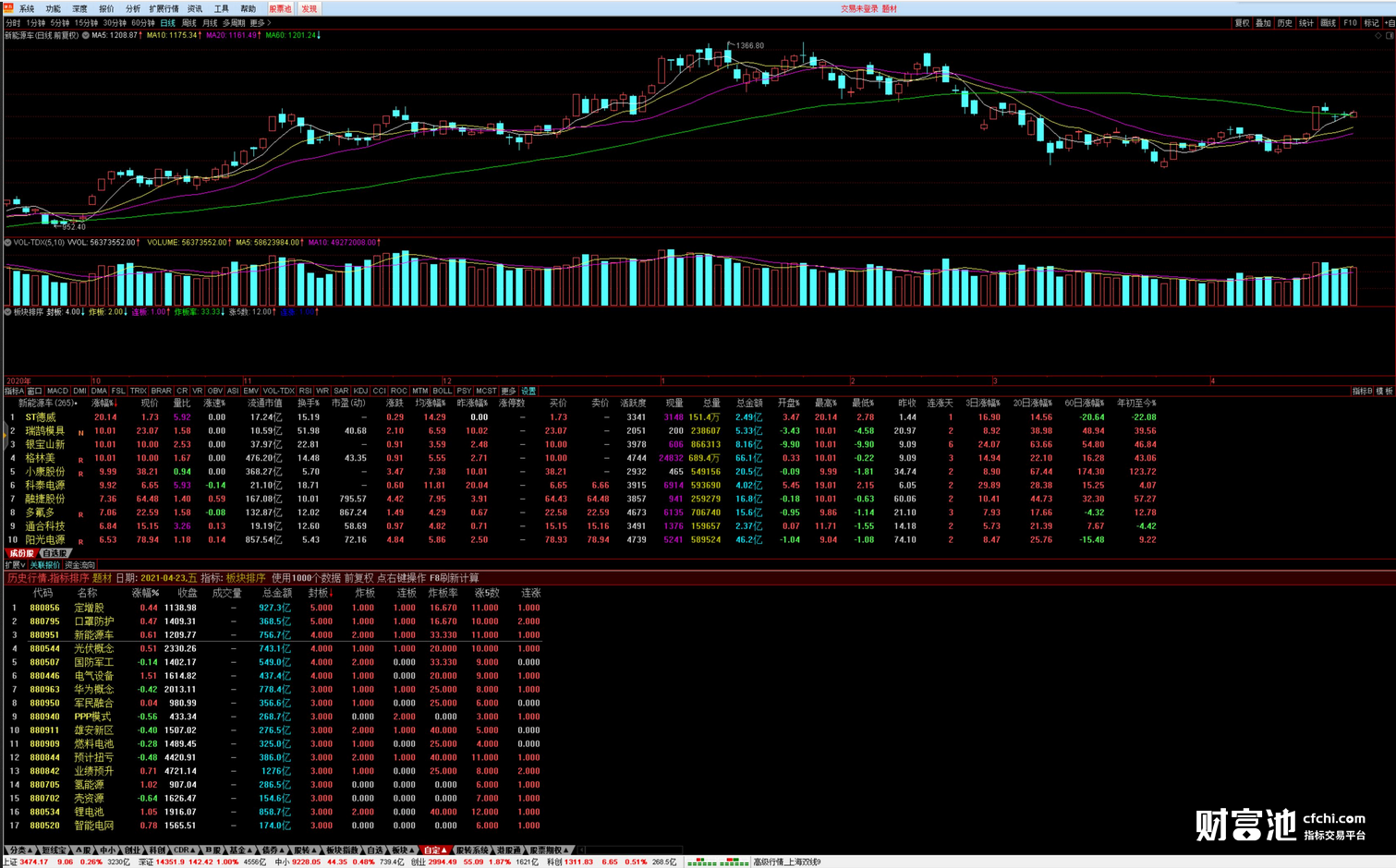
Task: Select the 月线 monthly period
Action: pyautogui.click(x=211, y=23)
